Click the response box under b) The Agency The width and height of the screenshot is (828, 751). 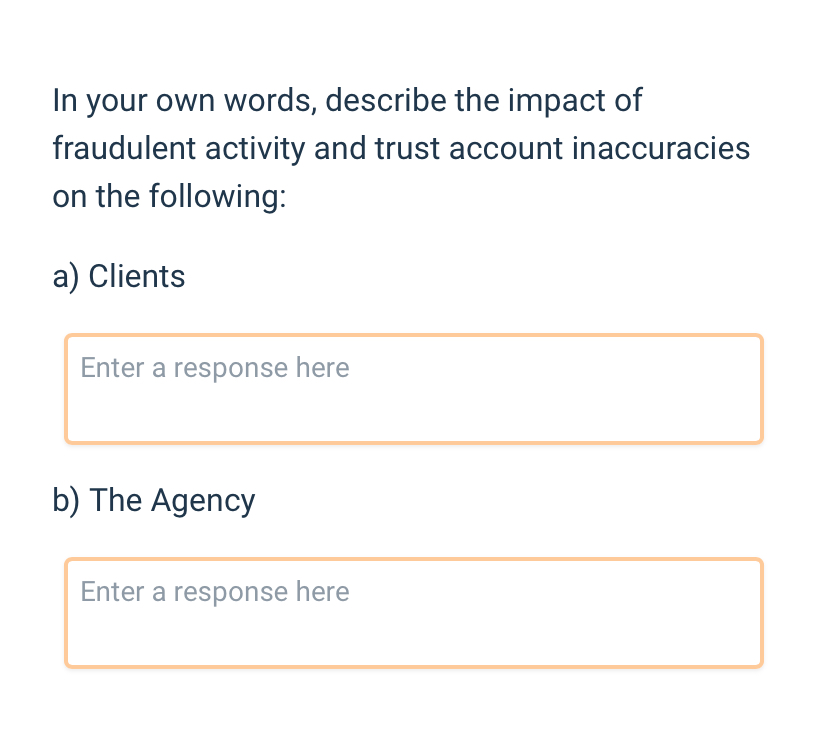413,612
